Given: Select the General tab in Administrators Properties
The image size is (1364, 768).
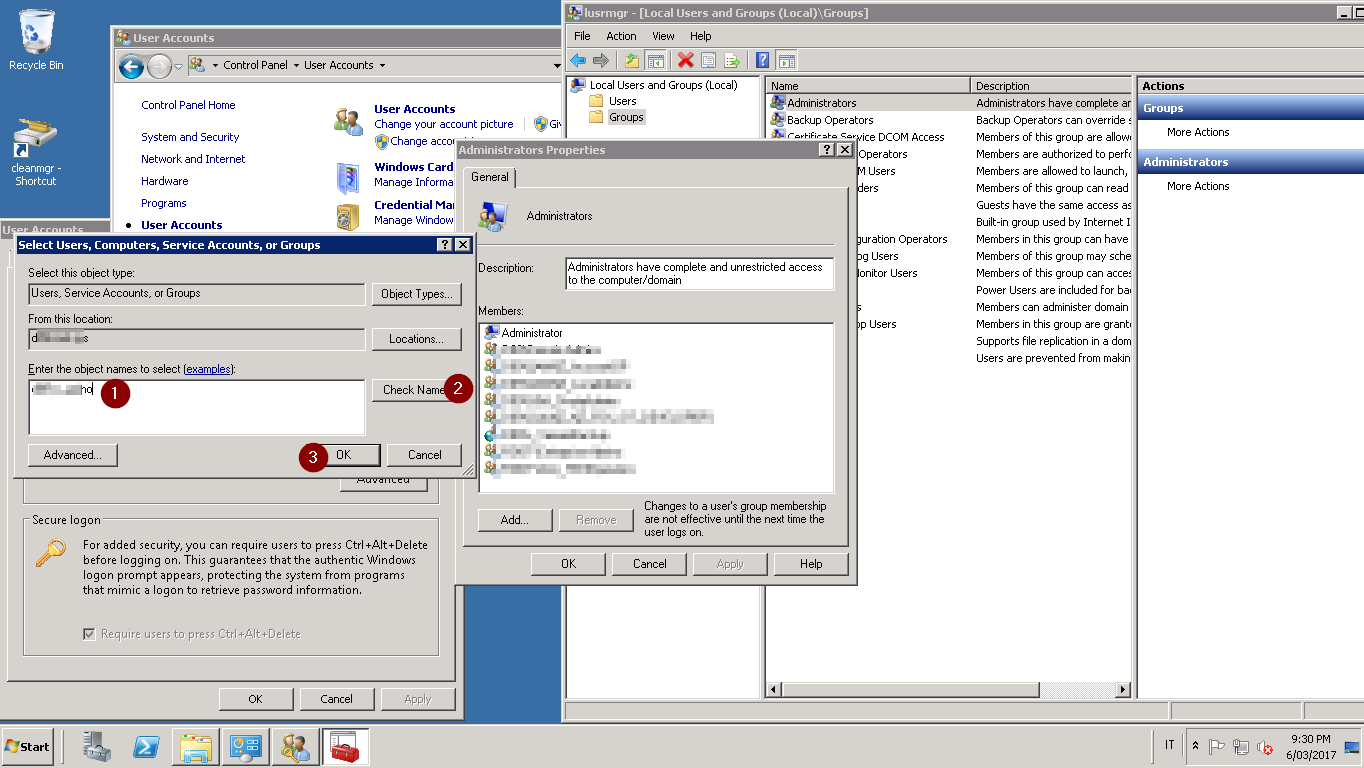Looking at the screenshot, I should click(490, 177).
